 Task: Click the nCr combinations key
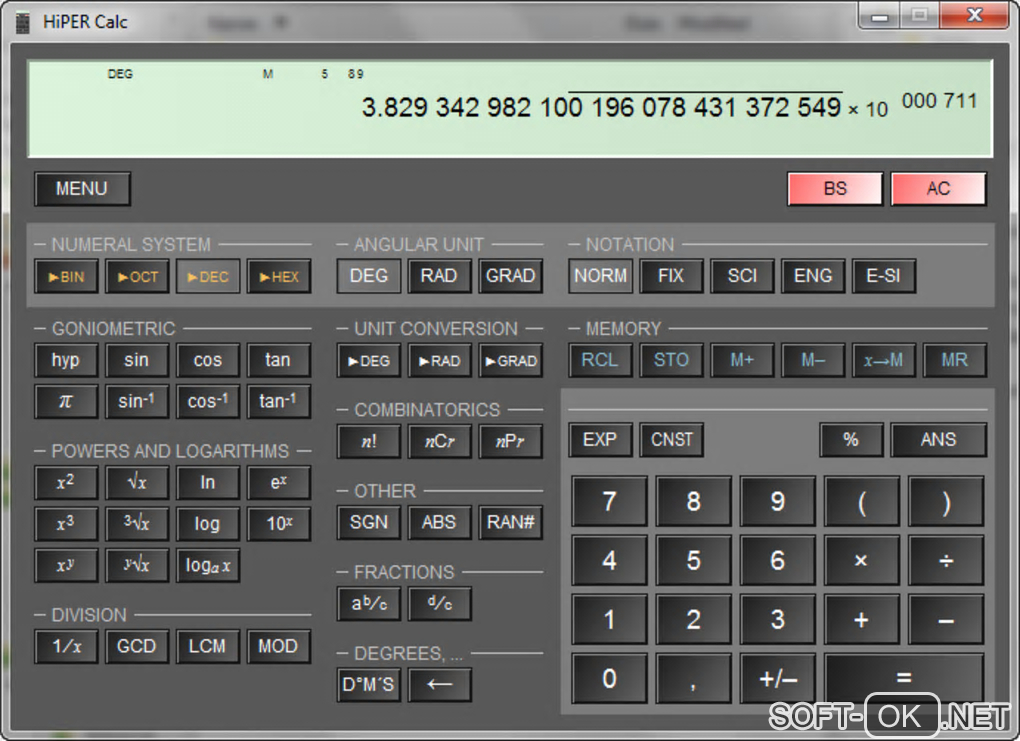click(439, 442)
